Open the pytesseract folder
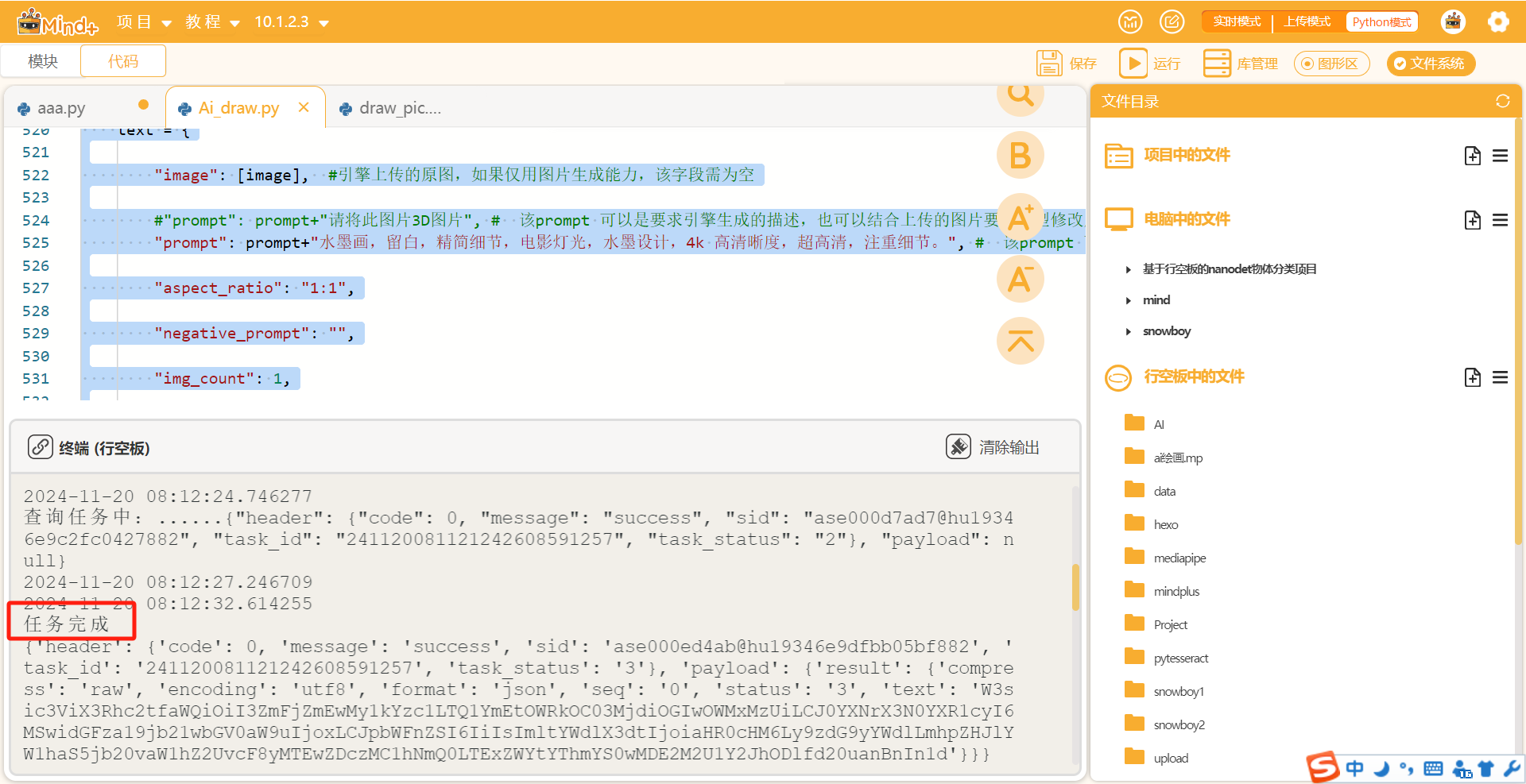 (x=1167, y=657)
